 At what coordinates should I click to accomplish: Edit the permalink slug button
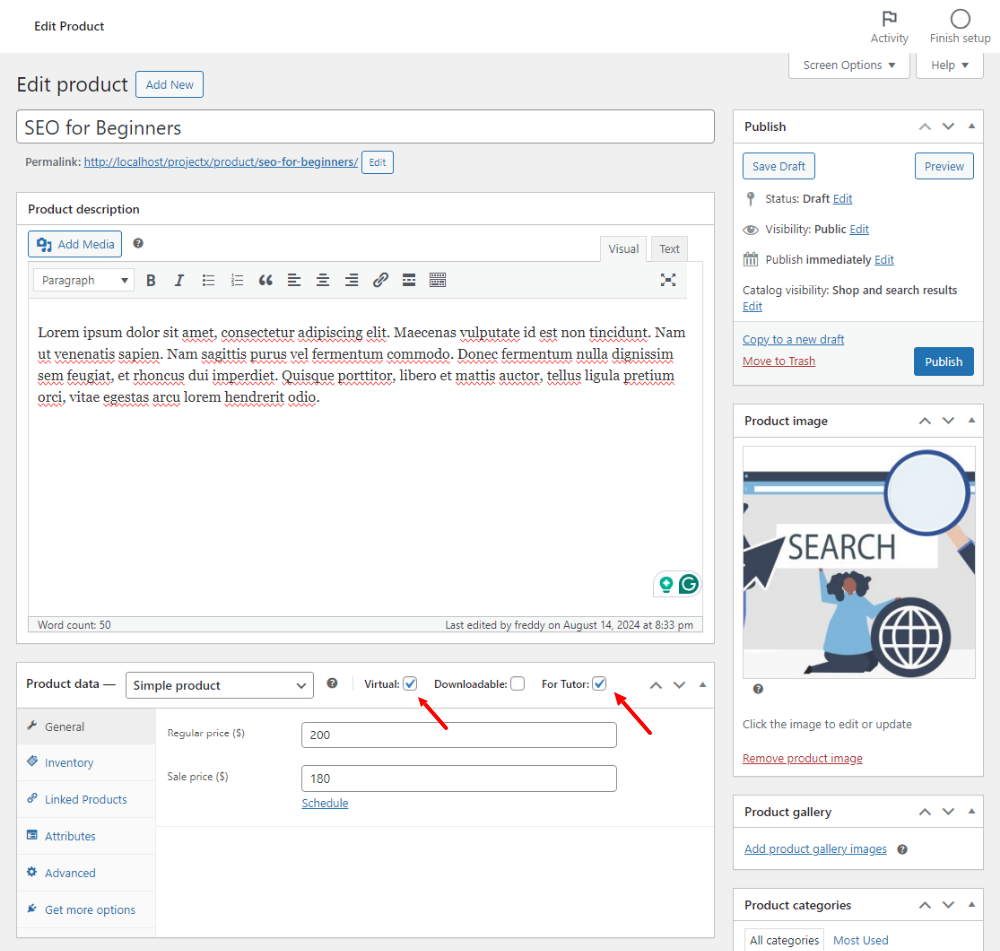(x=377, y=162)
